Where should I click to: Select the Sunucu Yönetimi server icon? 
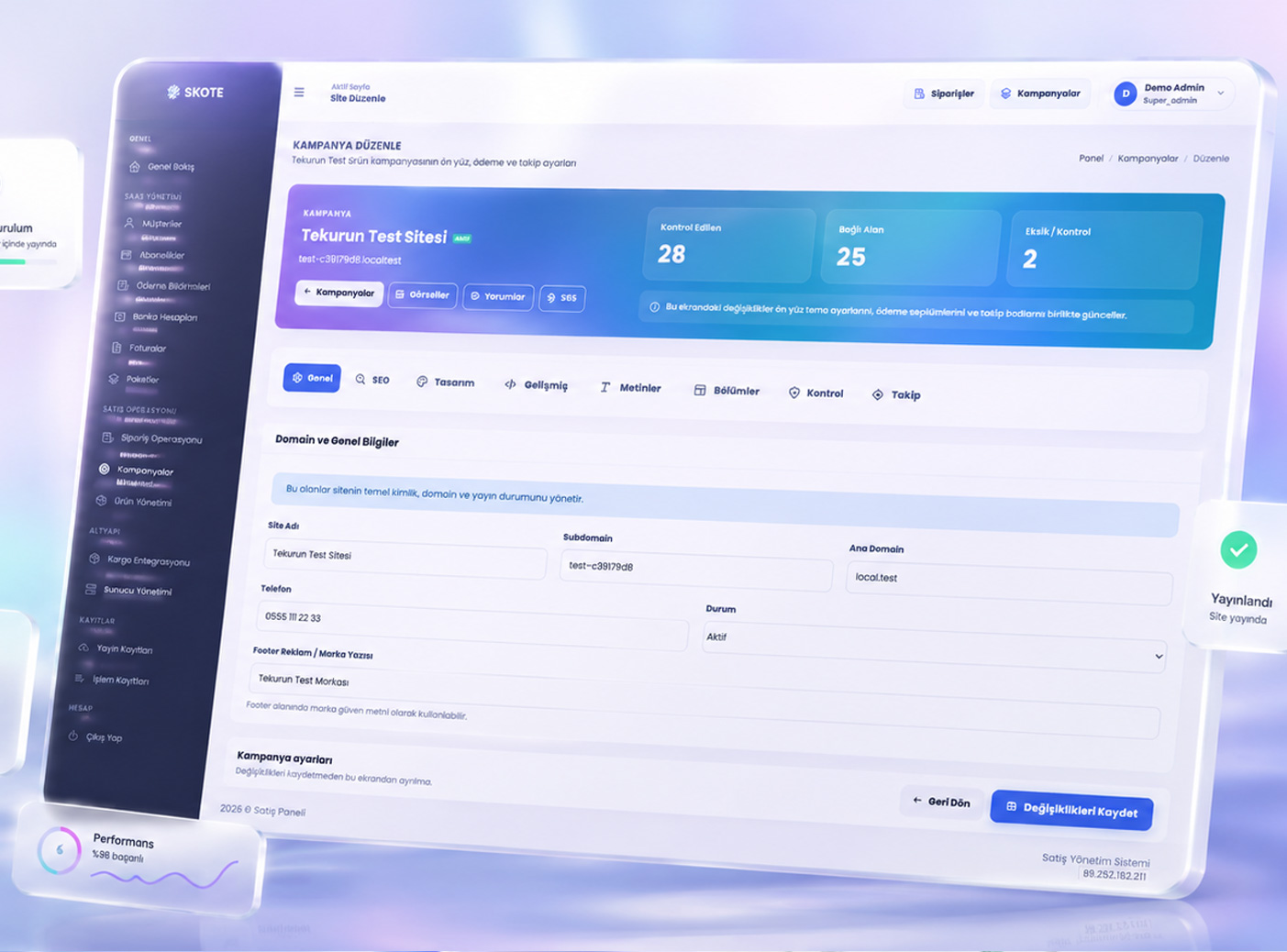coord(91,589)
